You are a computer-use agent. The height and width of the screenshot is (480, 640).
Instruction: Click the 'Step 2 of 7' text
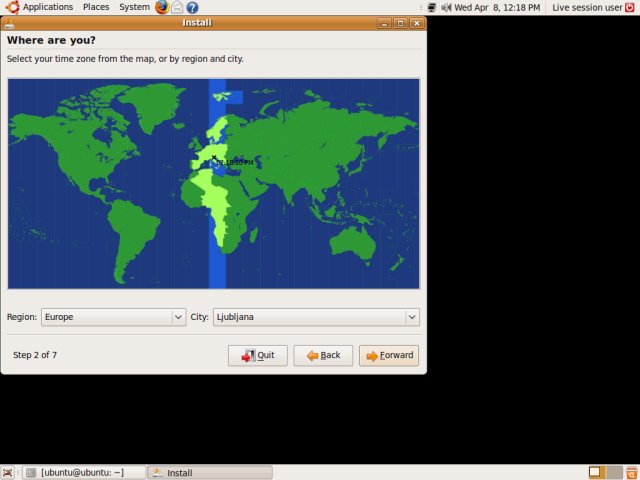[35, 355]
